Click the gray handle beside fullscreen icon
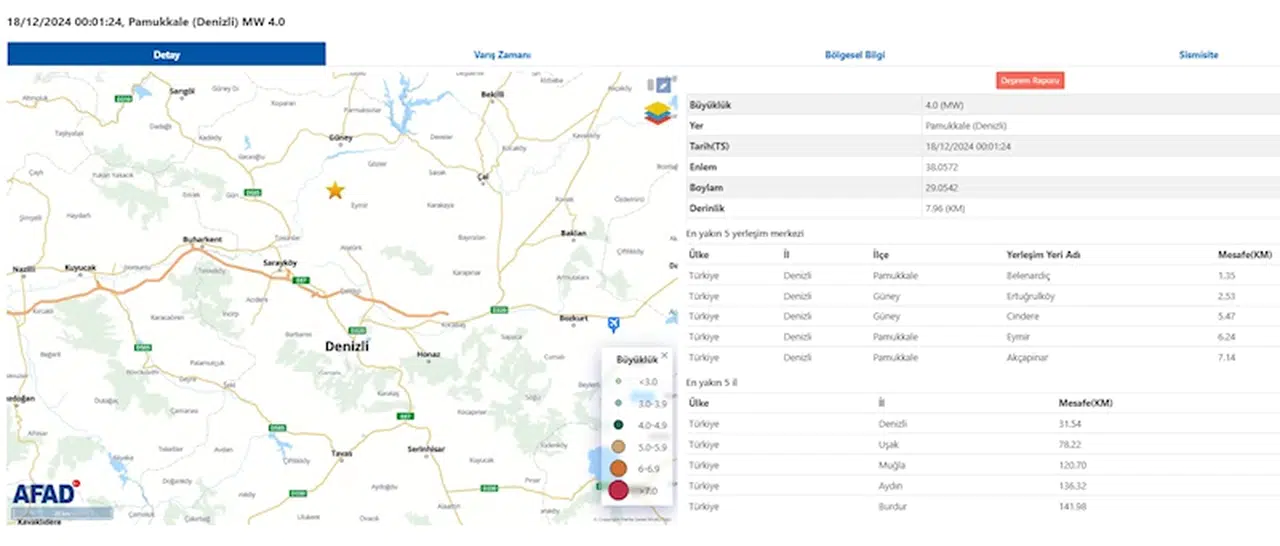The image size is (1280, 546). tap(649, 85)
